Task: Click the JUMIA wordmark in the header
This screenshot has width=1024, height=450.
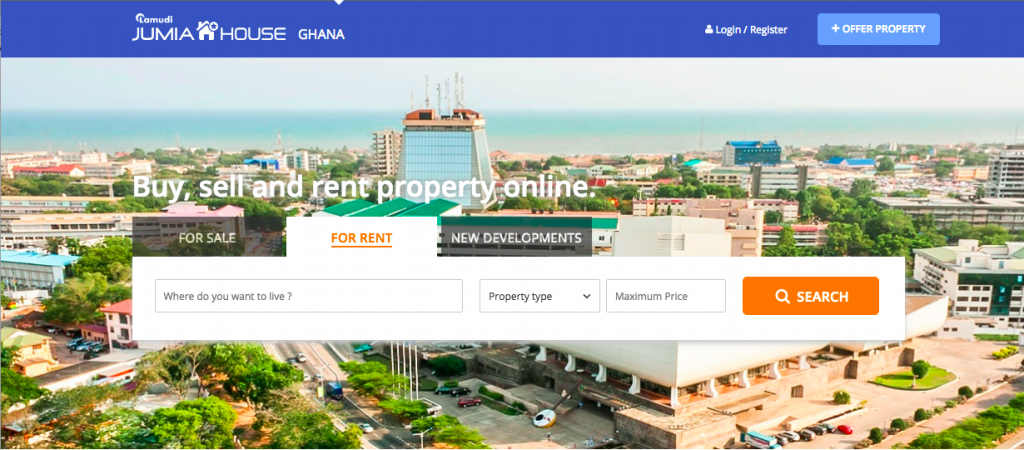Action: pos(163,34)
